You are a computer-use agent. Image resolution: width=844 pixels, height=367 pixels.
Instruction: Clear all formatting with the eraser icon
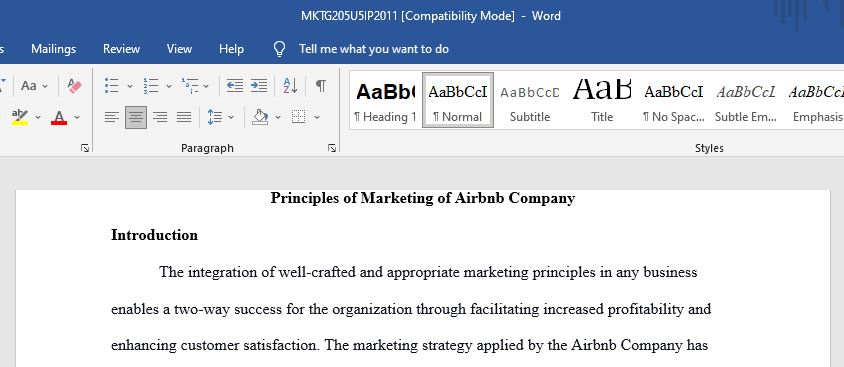click(x=74, y=86)
